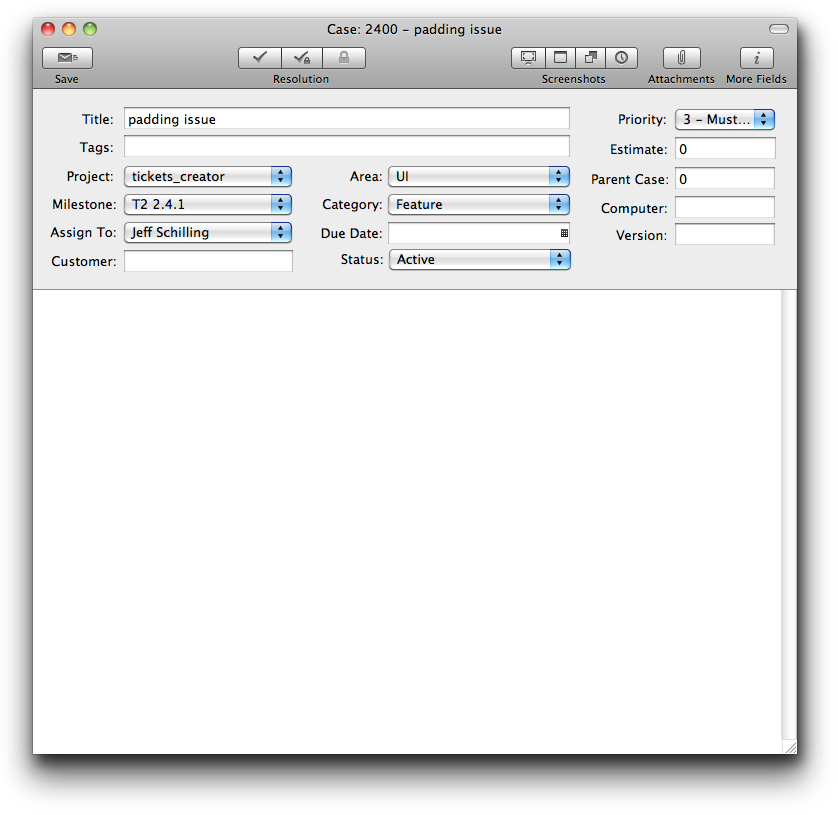838x815 pixels.
Task: Click into the Customer field
Action: [x=208, y=261]
